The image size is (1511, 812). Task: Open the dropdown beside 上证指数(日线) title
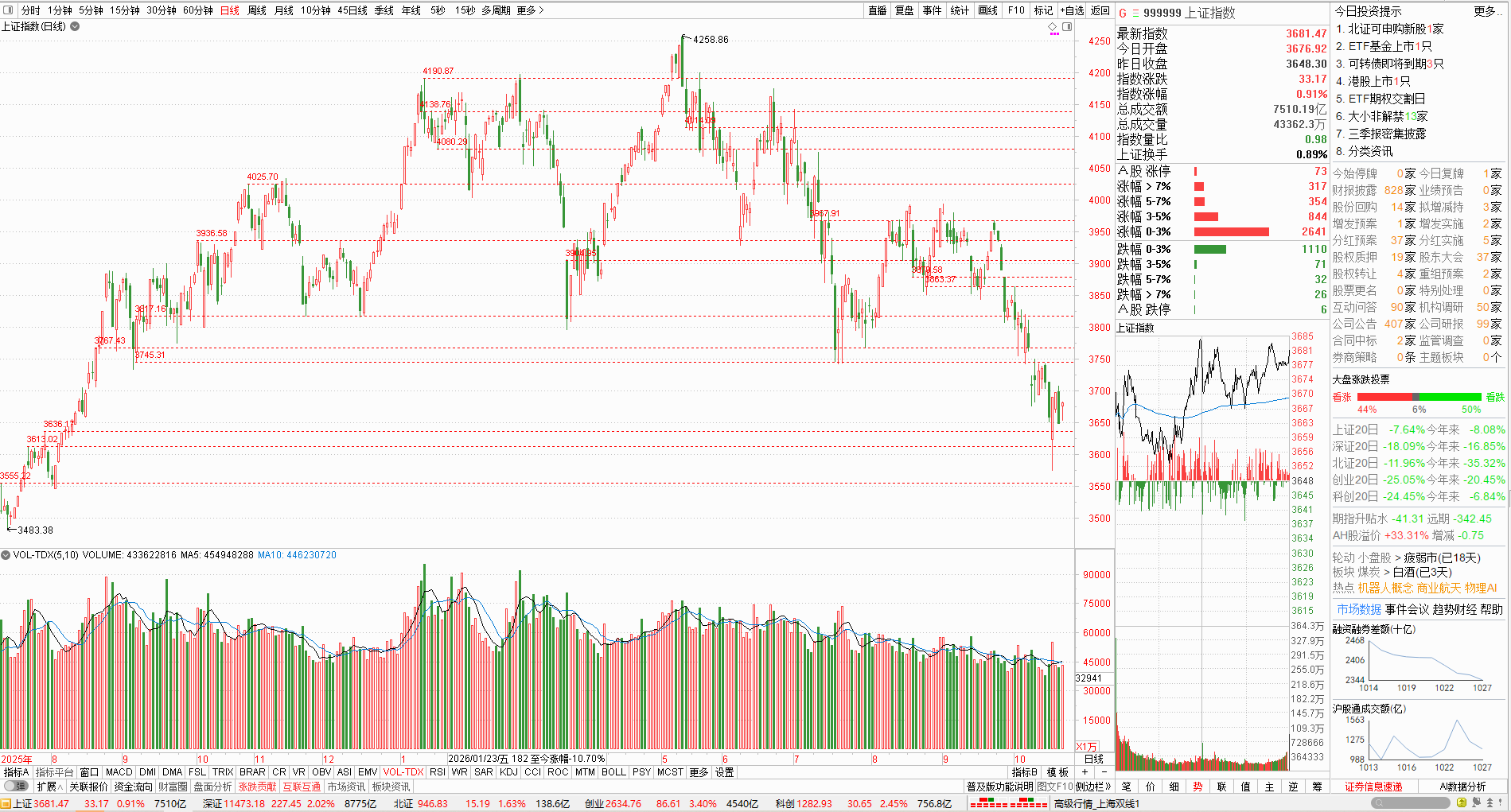pyautogui.click(x=75, y=26)
